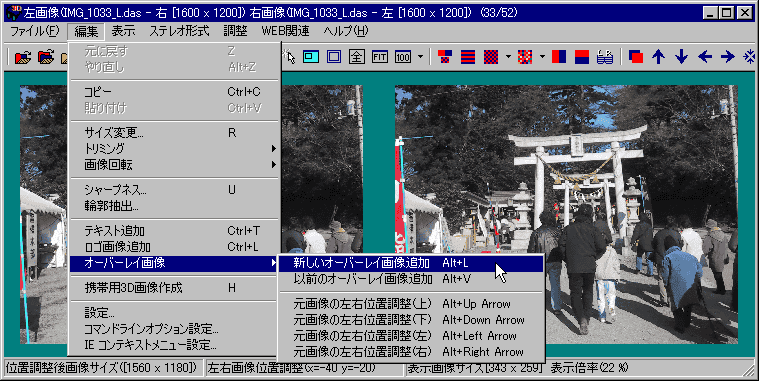This screenshot has width=759, height=381.
Task: Select 新しいオーバーレイ画像追加 menu entry
Action: point(410,263)
